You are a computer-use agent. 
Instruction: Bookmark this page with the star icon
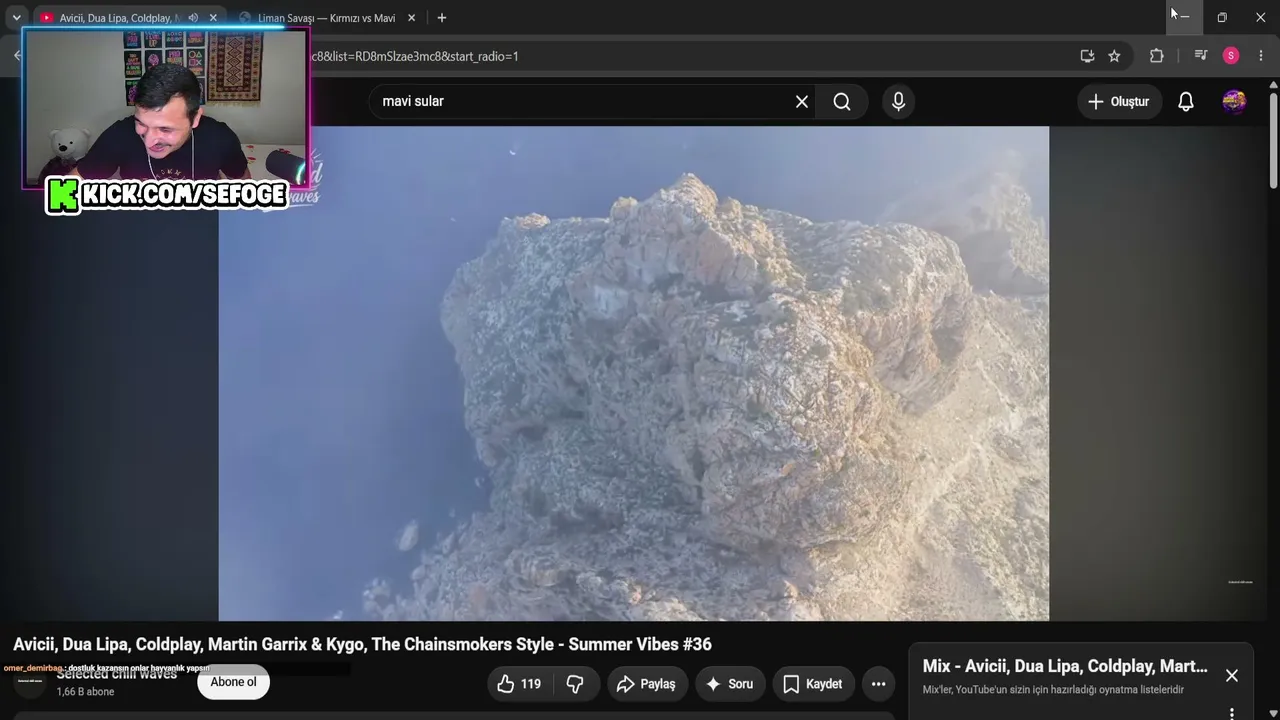pos(1114,56)
